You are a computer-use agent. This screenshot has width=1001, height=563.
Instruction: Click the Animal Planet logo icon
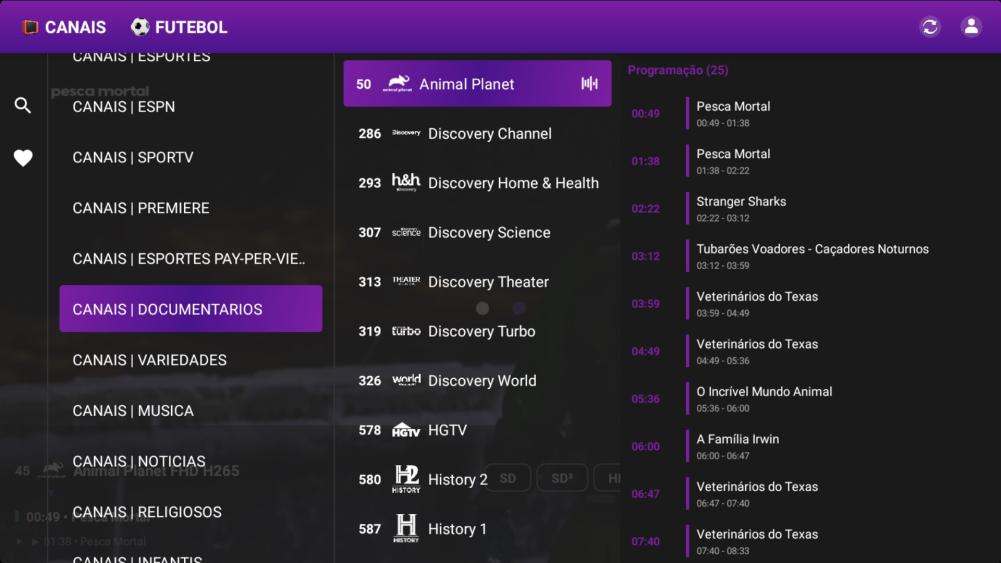click(x=398, y=84)
